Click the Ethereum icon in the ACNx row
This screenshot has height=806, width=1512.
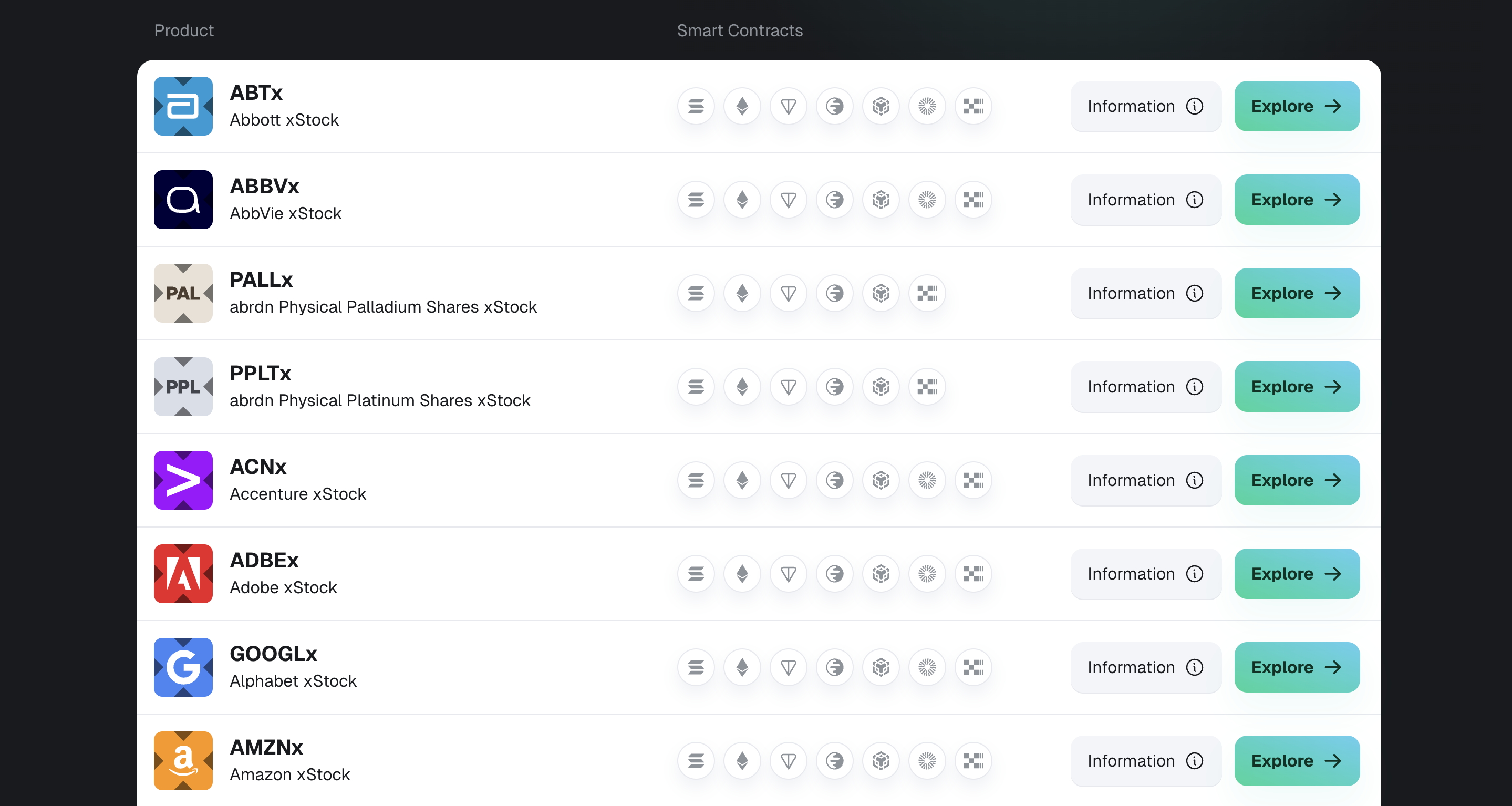pos(742,480)
